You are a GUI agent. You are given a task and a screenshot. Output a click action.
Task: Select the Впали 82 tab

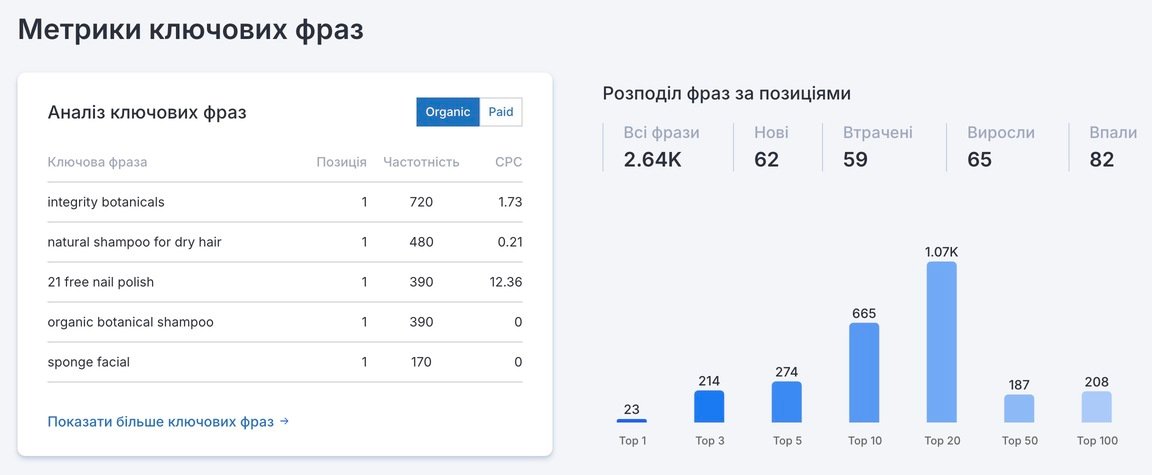click(1113, 147)
